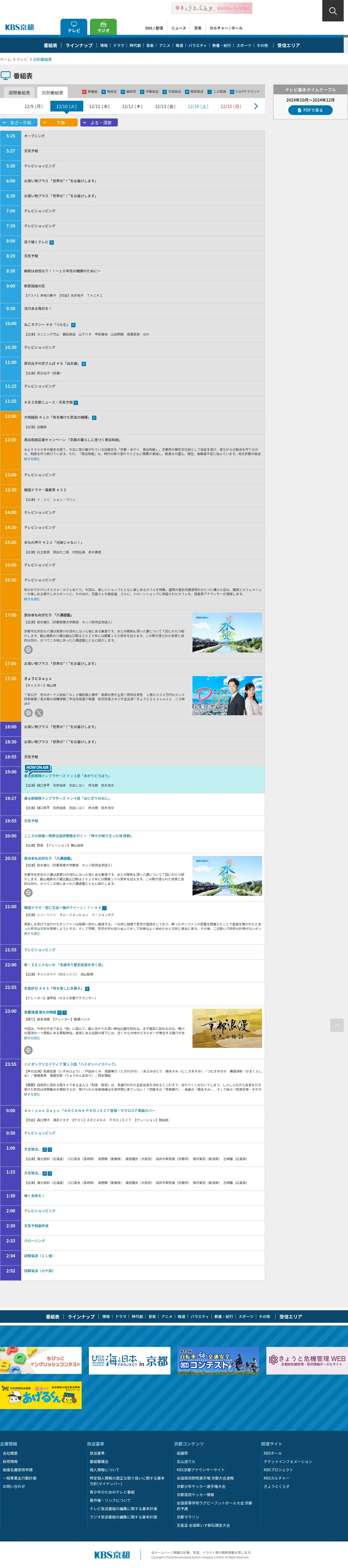348x1568 pixels.
Task: Open website globe icon for きょうとDays
Action: click(28, 713)
